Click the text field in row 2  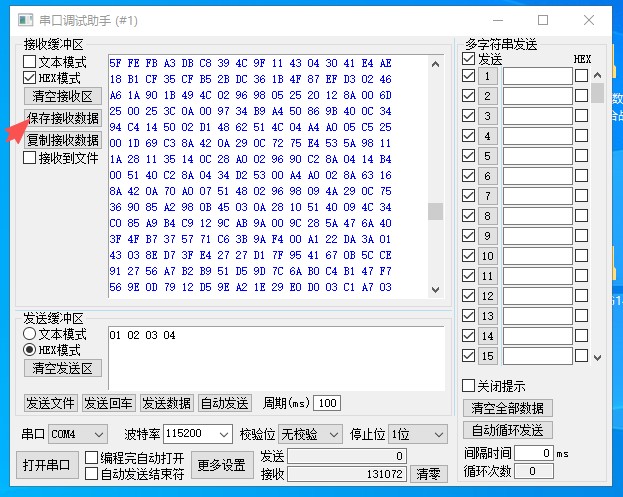coord(538,96)
